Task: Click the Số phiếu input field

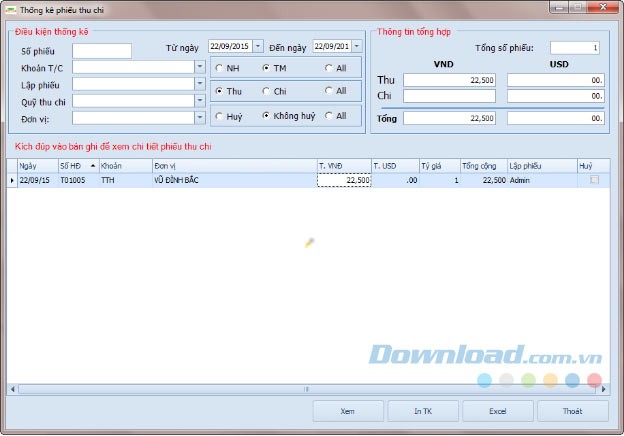Action: click(102, 51)
